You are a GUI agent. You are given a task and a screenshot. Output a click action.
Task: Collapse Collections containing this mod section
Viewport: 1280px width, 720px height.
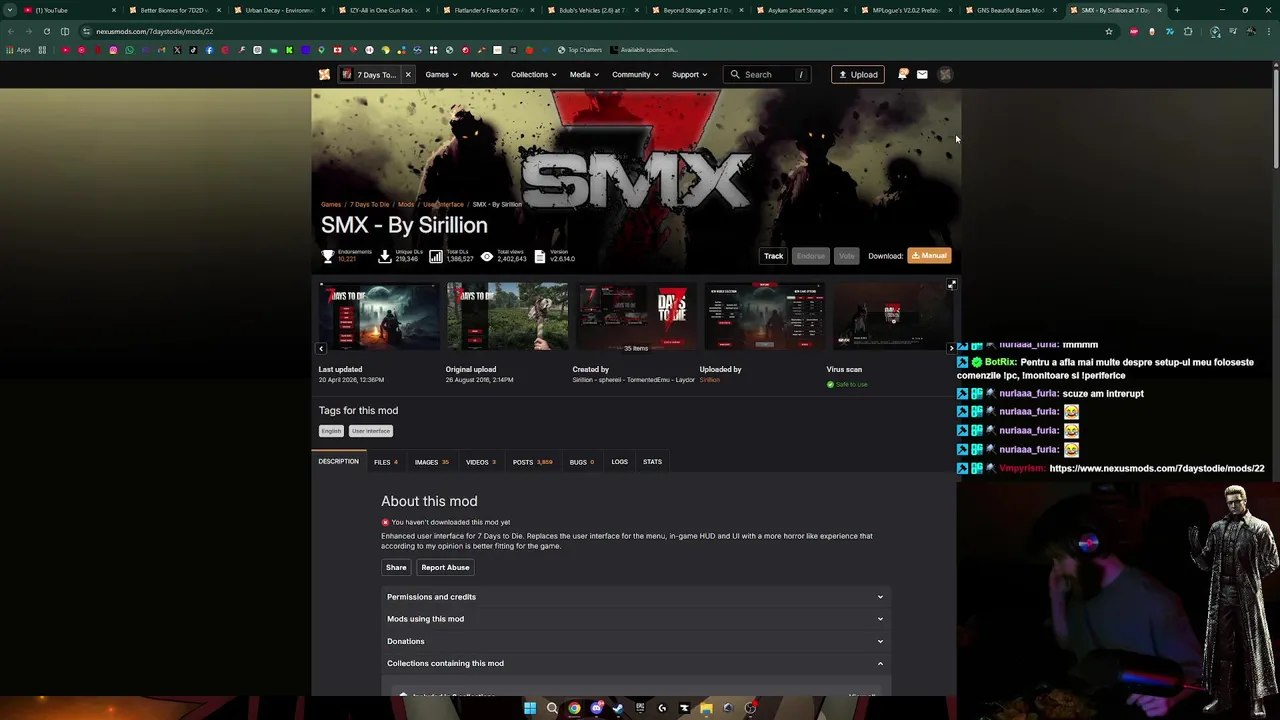coord(635,663)
